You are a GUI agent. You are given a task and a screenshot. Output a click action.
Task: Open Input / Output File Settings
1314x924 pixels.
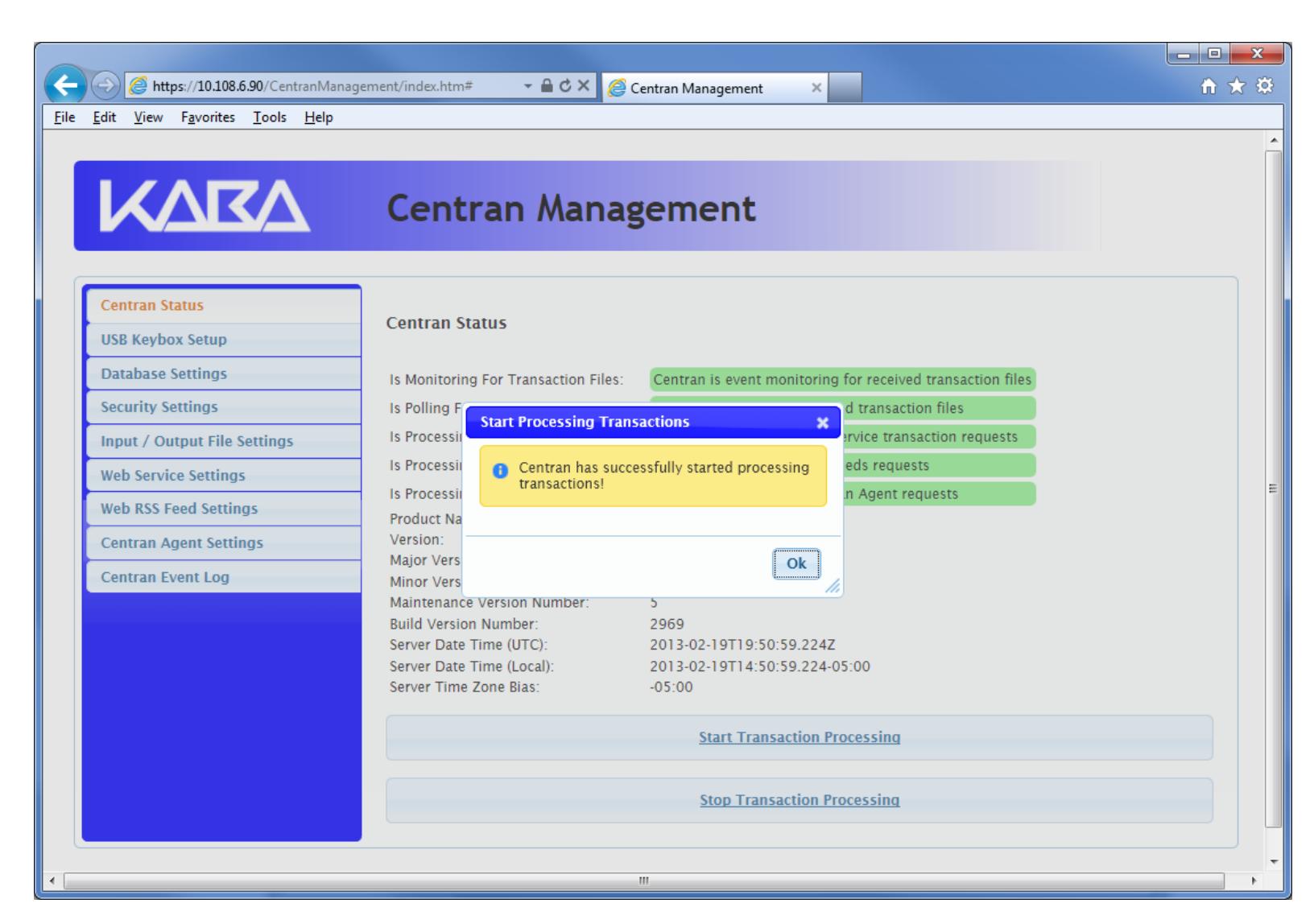223,441
